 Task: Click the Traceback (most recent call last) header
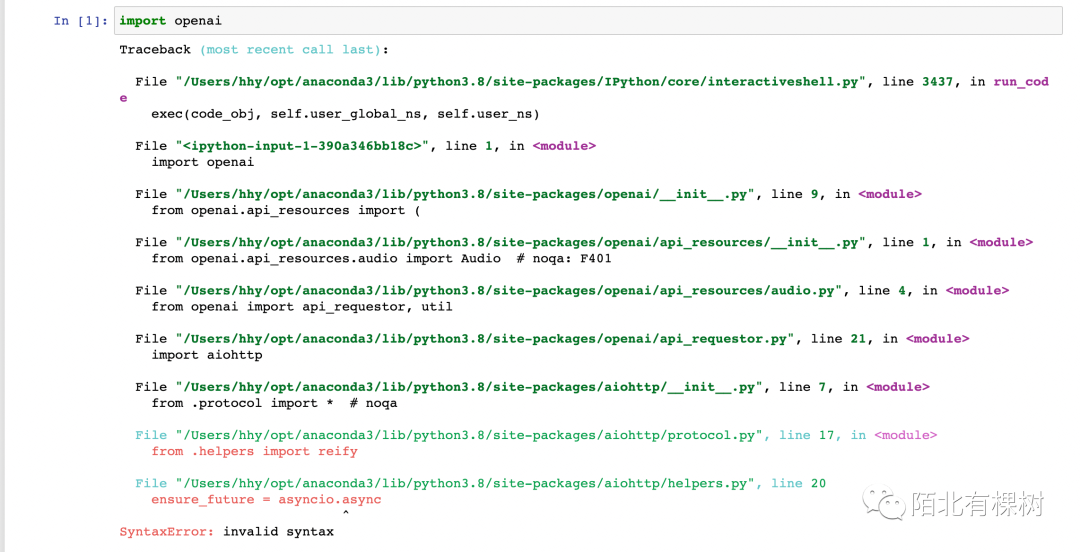click(x=254, y=49)
